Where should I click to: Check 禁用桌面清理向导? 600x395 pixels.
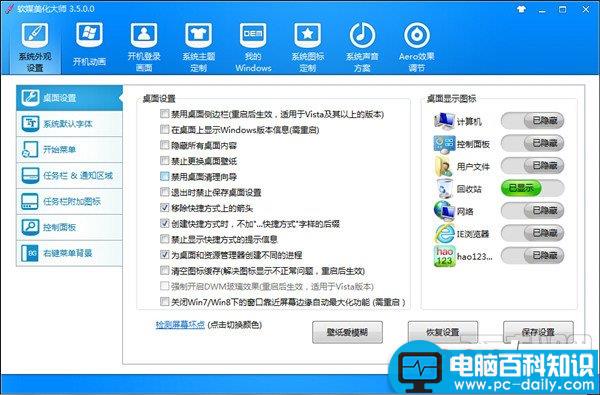(165, 176)
